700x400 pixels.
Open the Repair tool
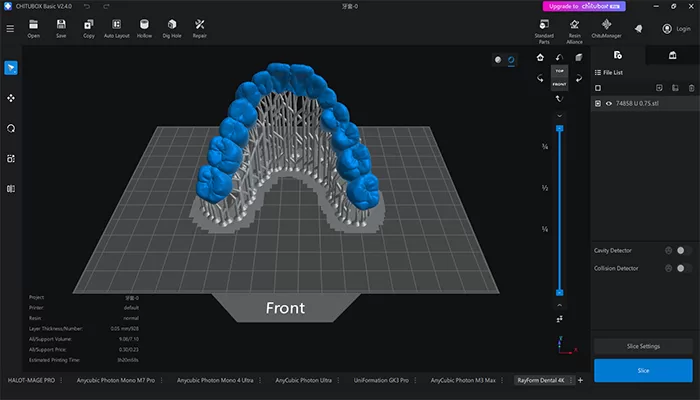tap(200, 29)
